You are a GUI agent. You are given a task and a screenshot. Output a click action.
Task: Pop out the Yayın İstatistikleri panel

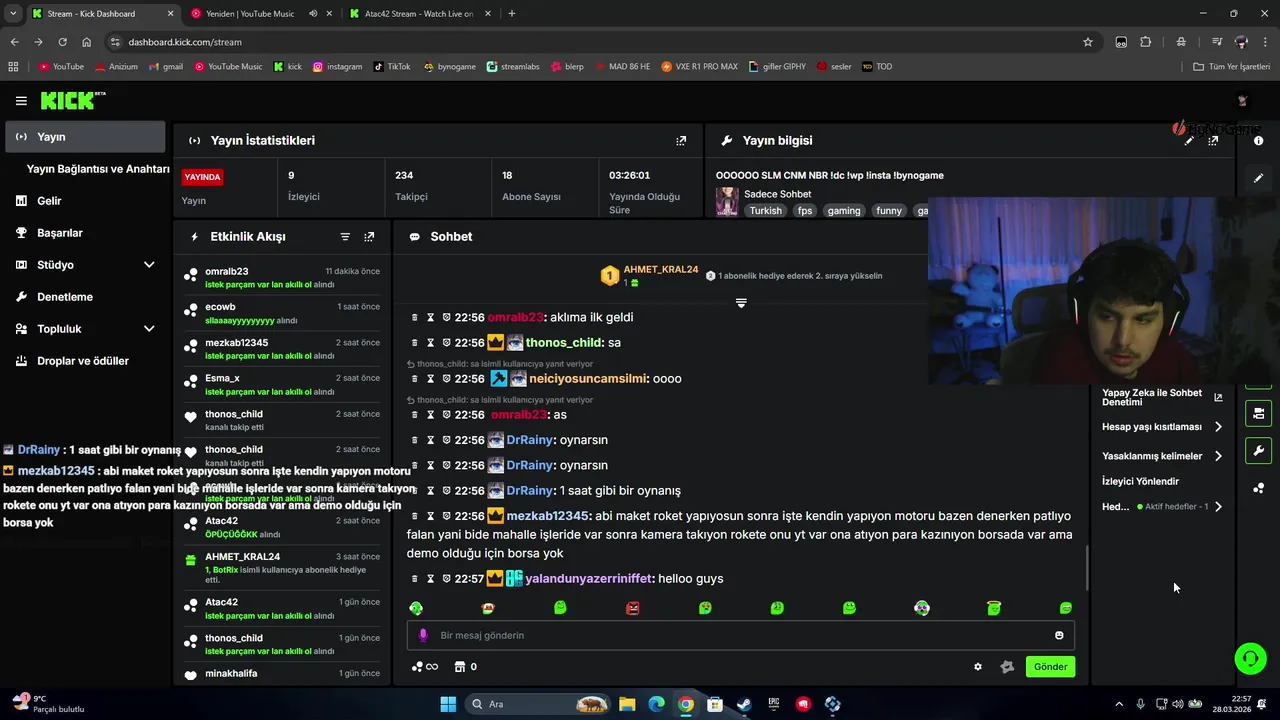tap(681, 141)
